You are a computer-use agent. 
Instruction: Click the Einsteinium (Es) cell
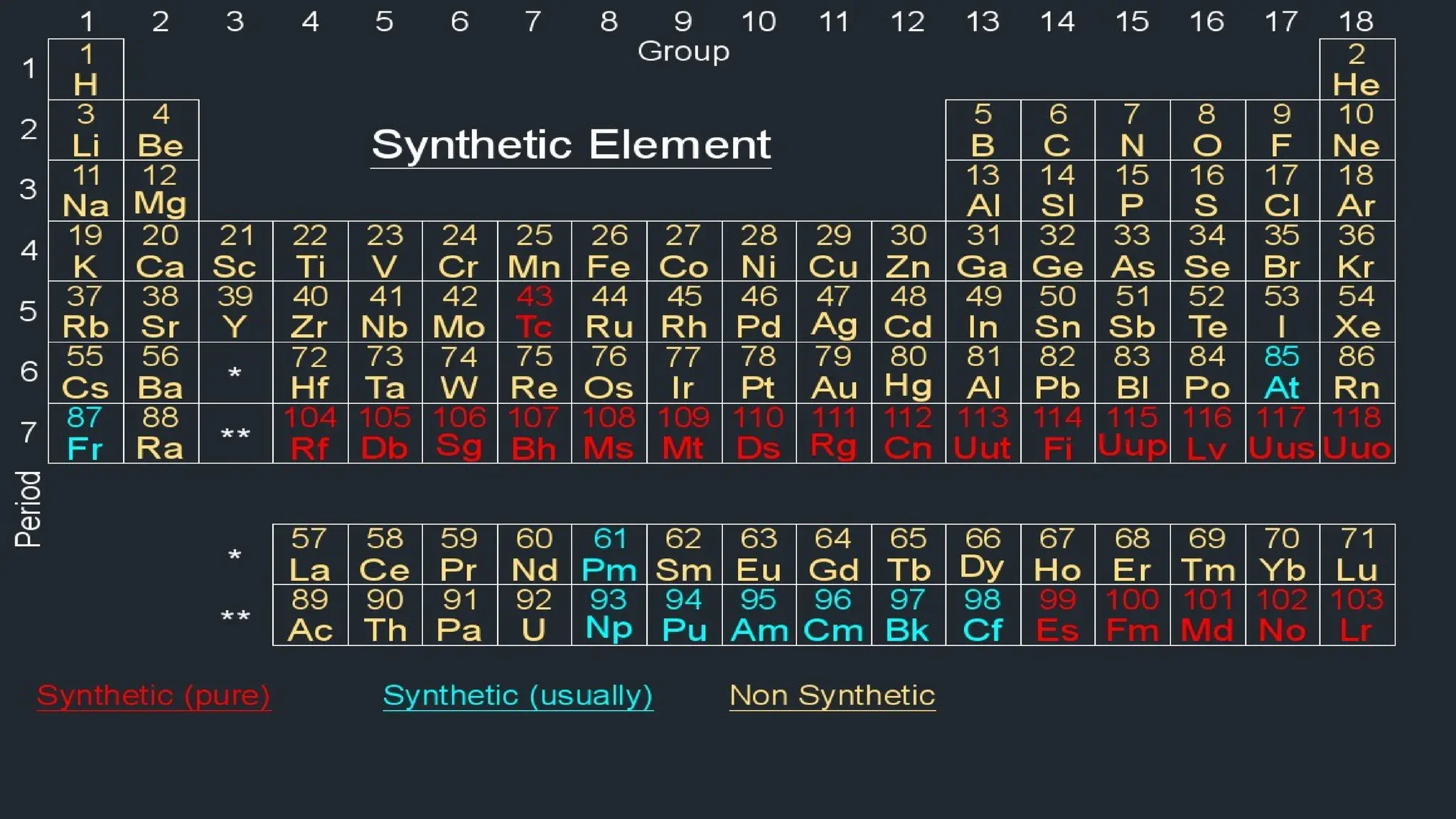pyautogui.click(x=1057, y=615)
